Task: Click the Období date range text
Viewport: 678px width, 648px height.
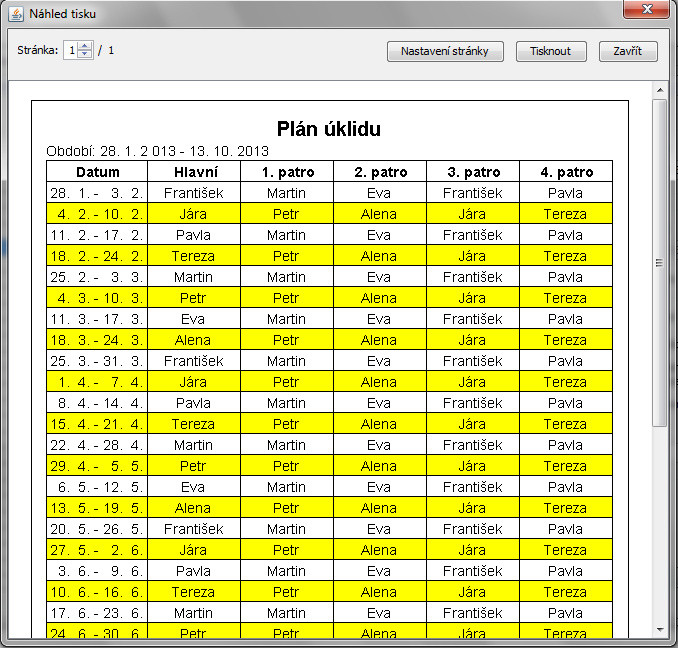Action: point(157,151)
